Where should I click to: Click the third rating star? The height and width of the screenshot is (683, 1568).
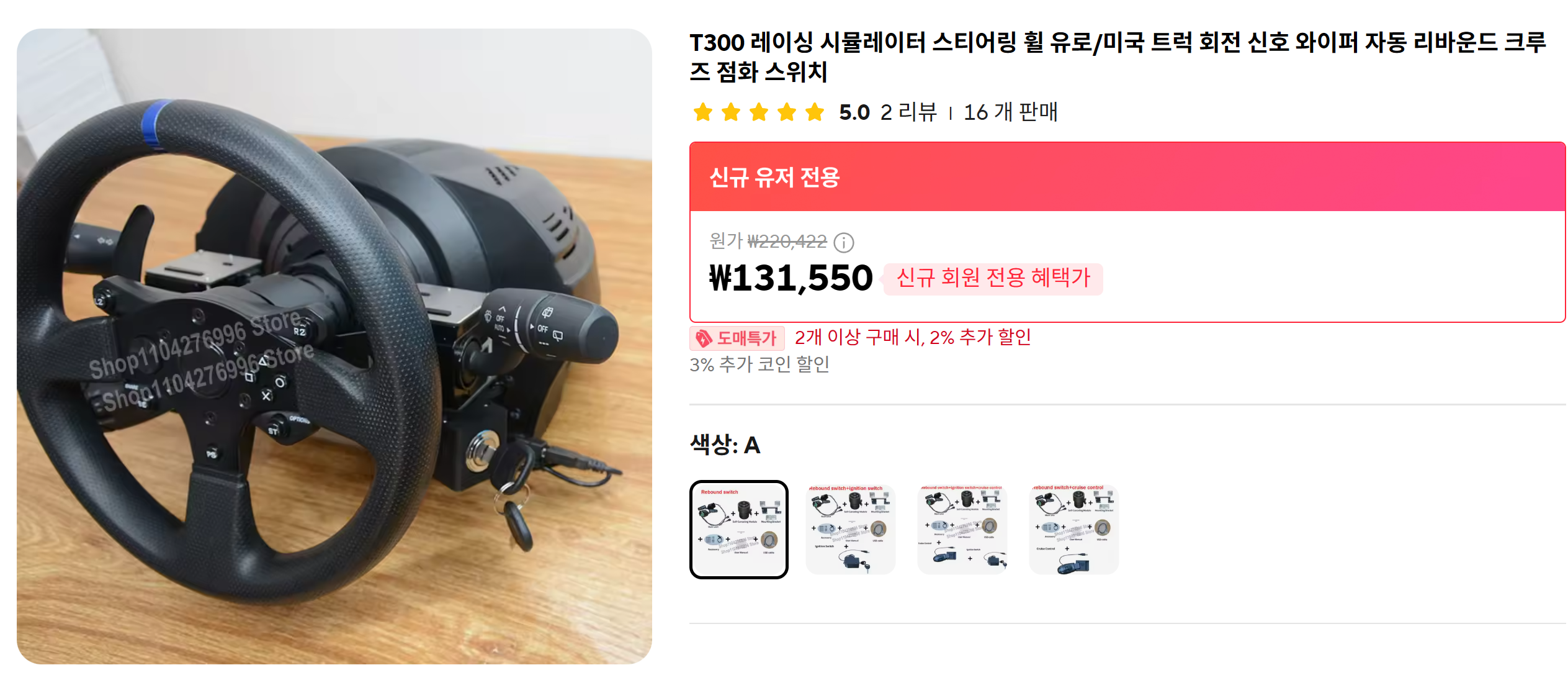click(759, 112)
